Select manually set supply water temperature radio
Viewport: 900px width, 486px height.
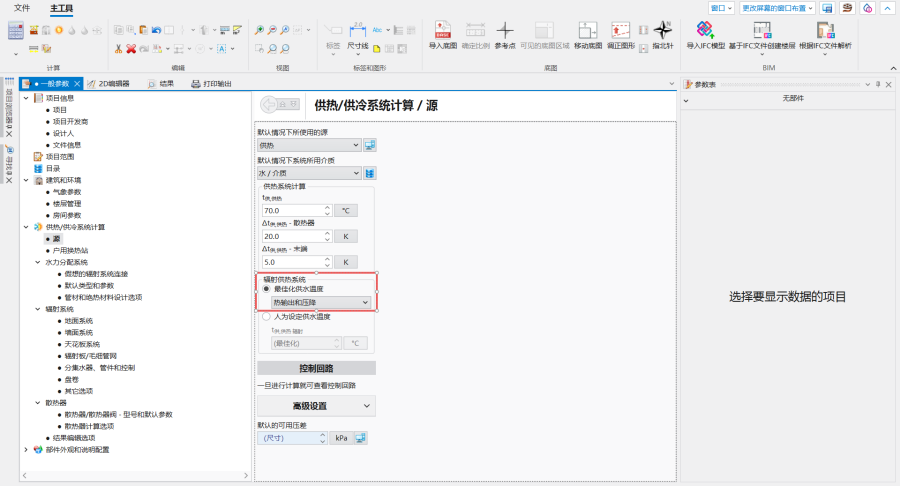(x=266, y=316)
